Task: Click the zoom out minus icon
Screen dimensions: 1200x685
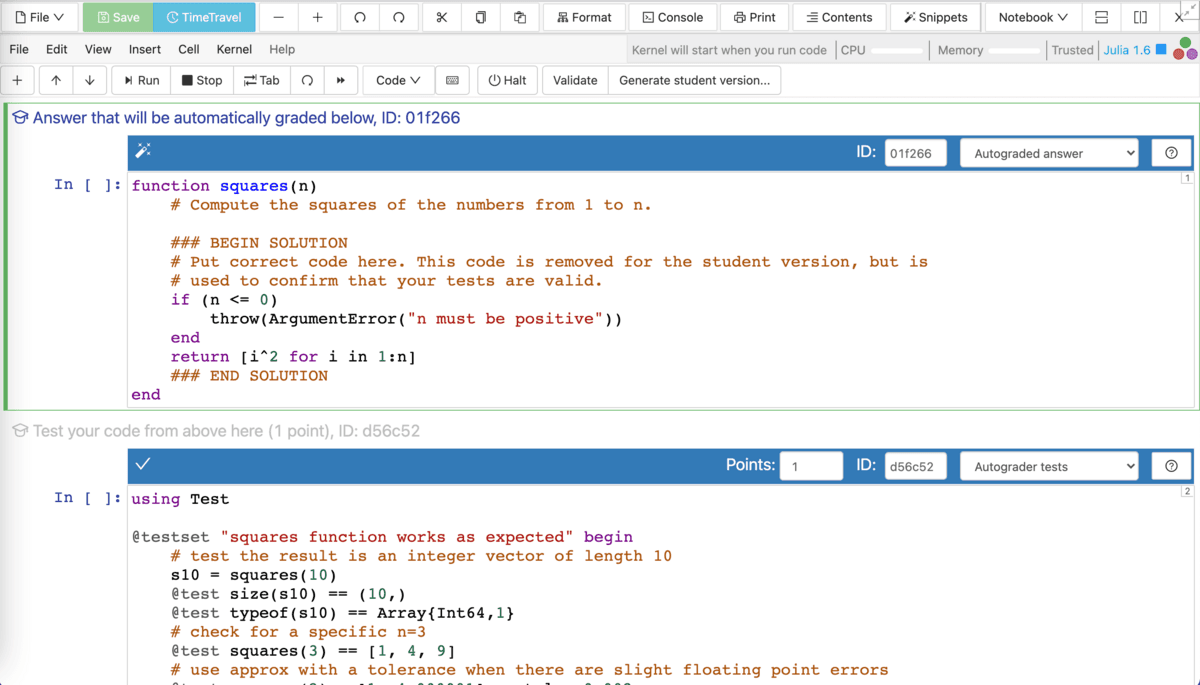Action: coord(279,17)
